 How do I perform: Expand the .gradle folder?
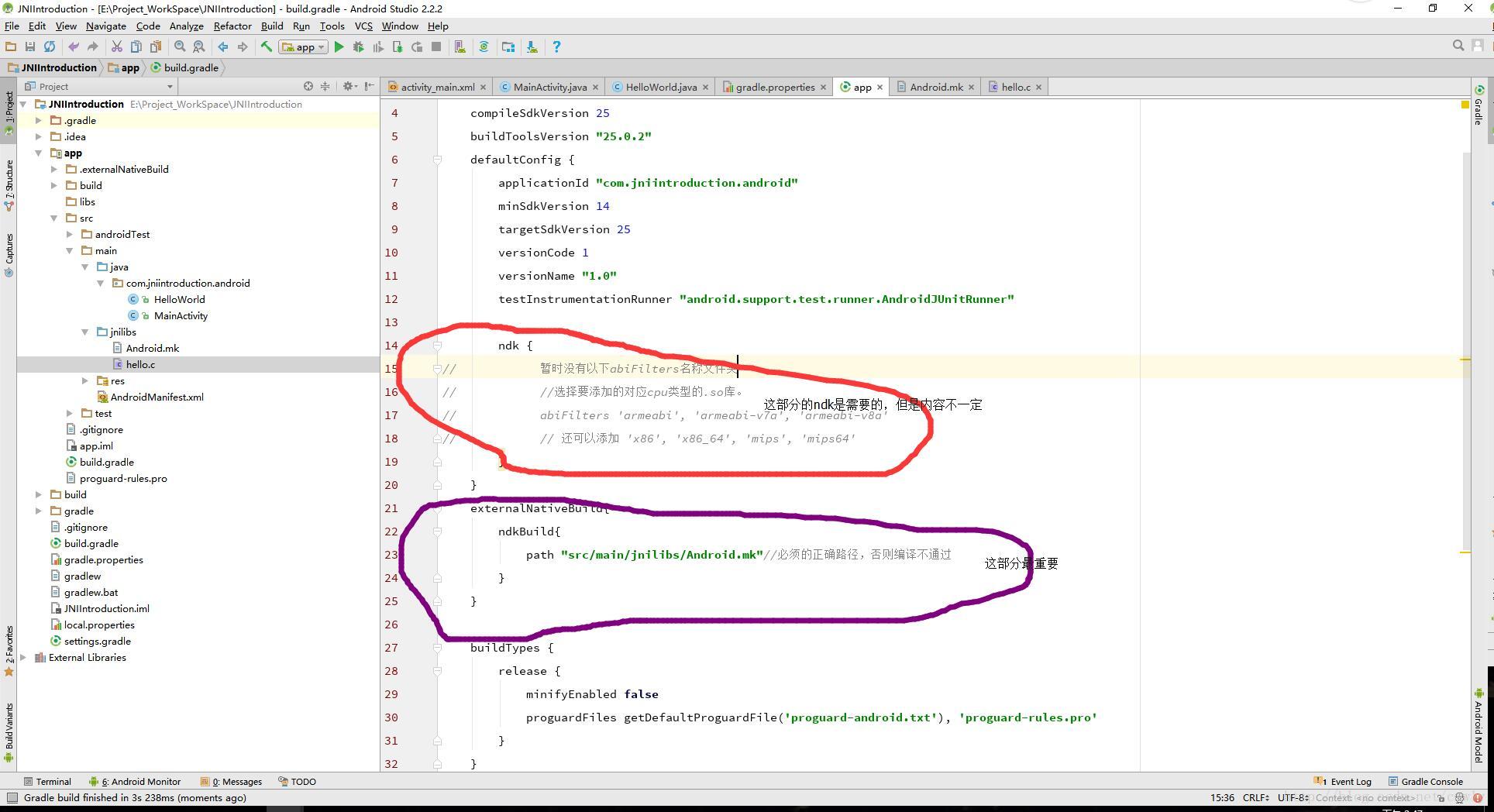[39, 121]
